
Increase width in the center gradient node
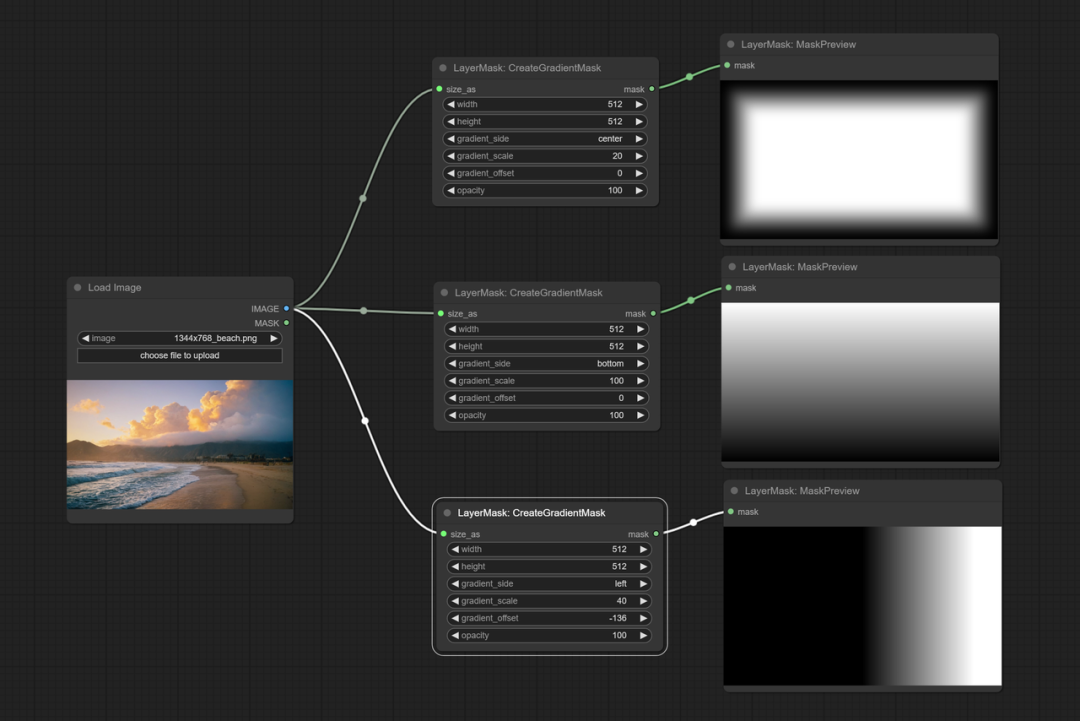(639, 104)
